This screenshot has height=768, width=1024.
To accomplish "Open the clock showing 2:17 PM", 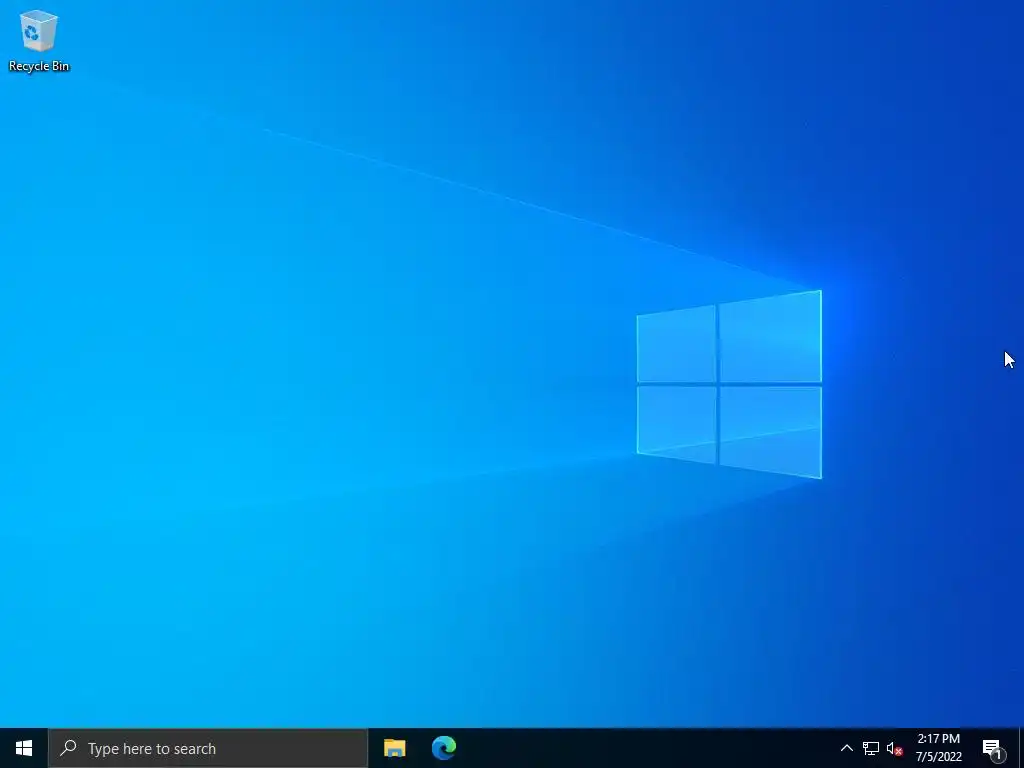I will pos(938,748).
